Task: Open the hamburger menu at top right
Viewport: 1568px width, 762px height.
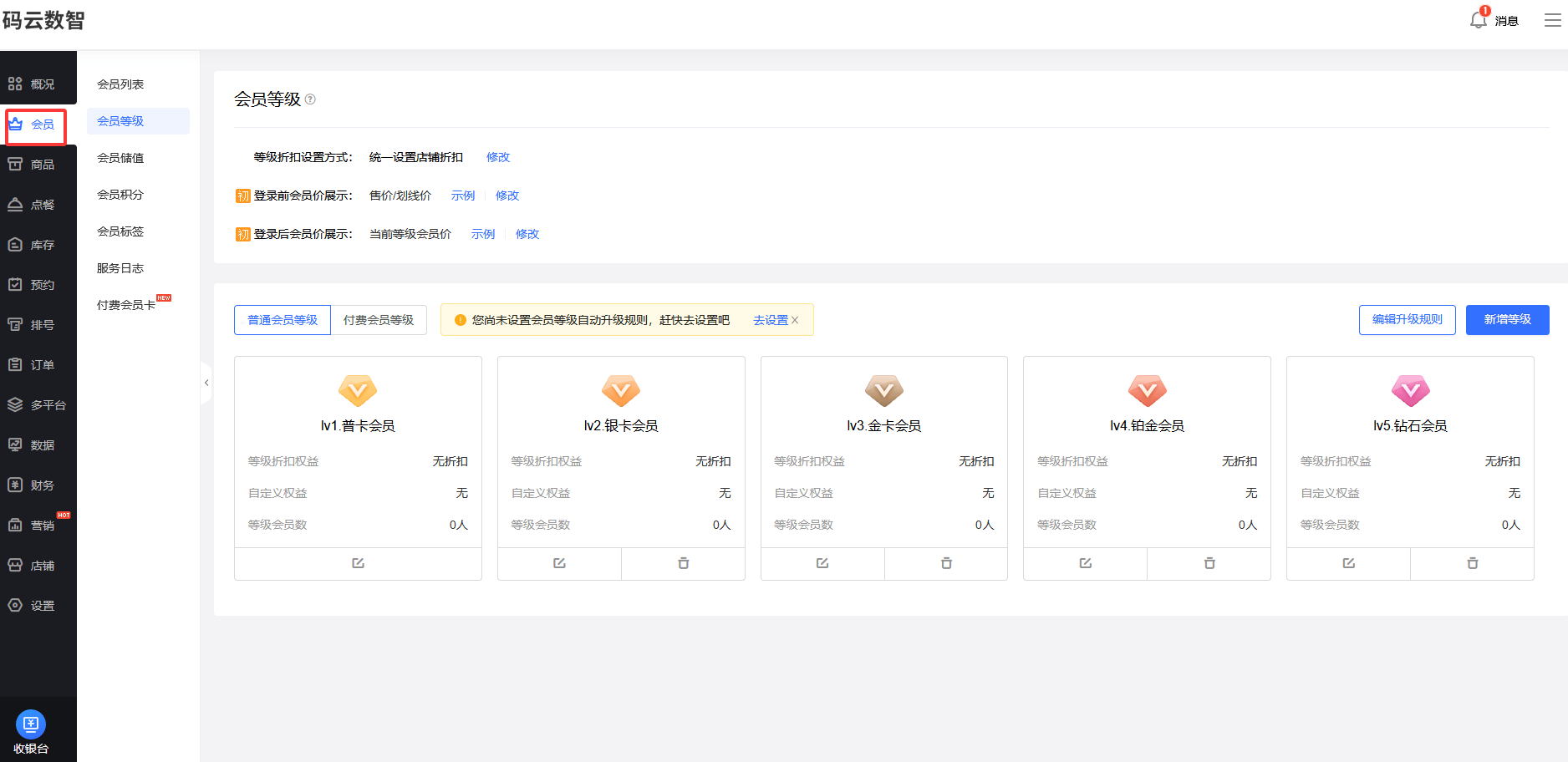Action: [x=1552, y=20]
